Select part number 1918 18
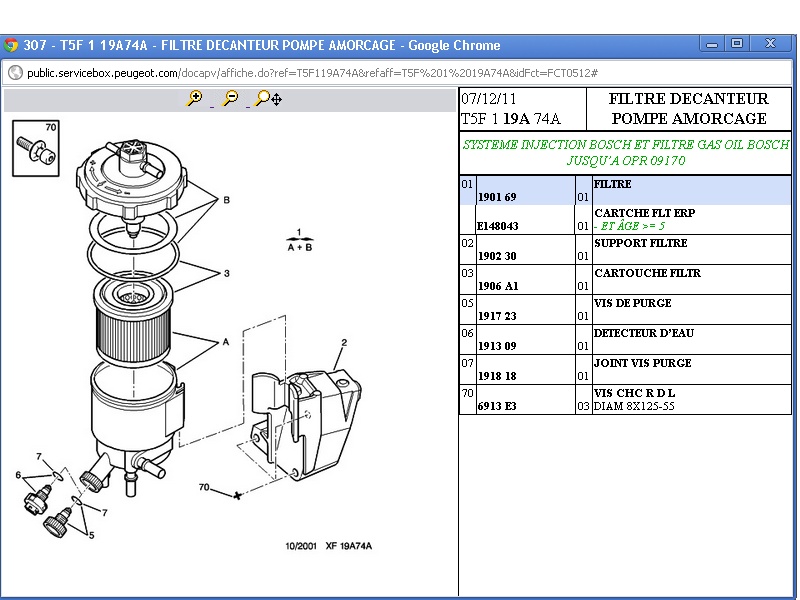The height and width of the screenshot is (600, 800). click(x=497, y=376)
